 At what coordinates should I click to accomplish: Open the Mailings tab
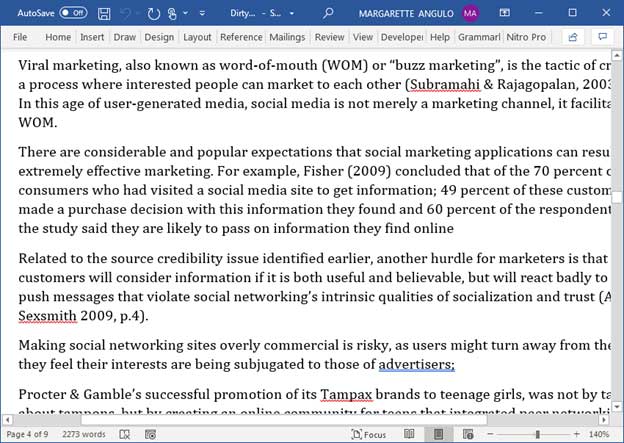(287, 37)
